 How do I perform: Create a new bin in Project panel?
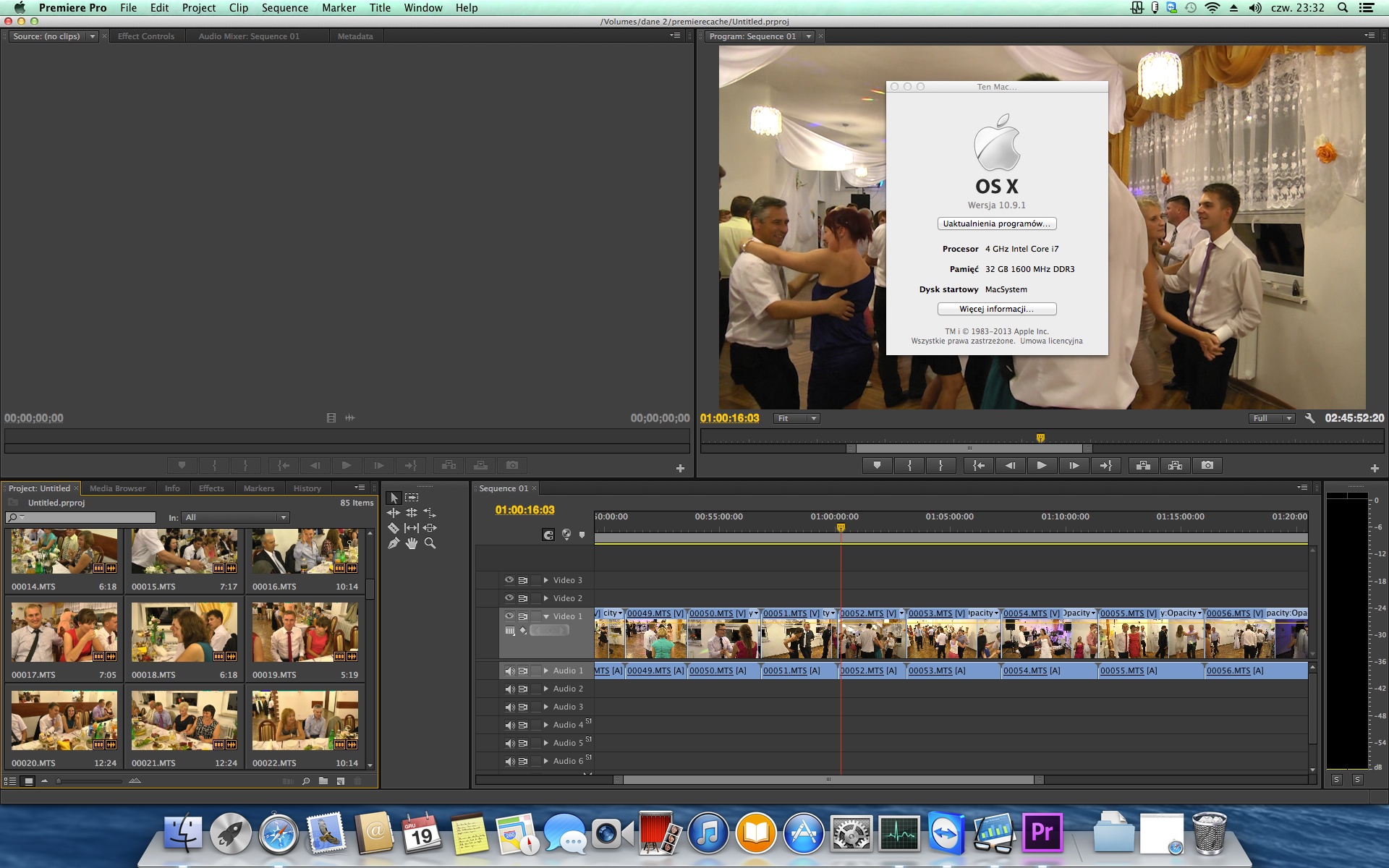click(323, 781)
